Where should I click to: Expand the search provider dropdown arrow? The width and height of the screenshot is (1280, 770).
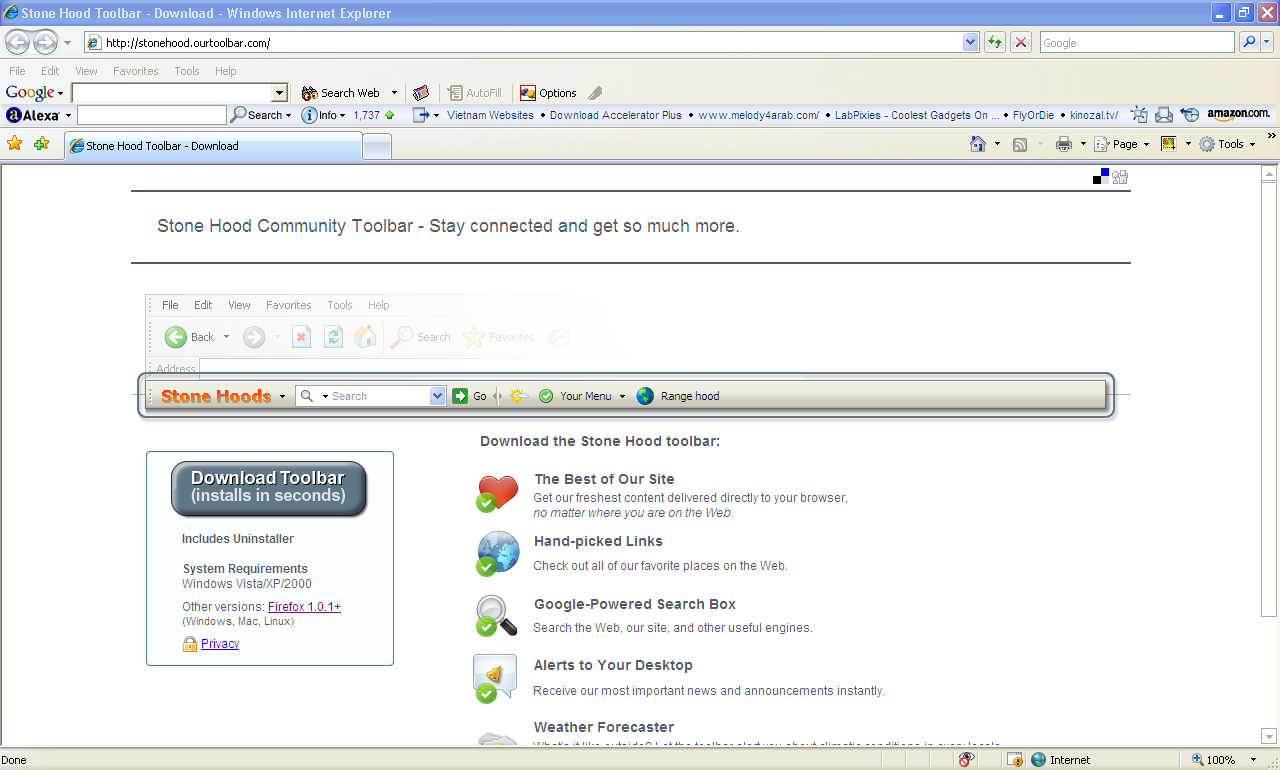click(x=1268, y=42)
